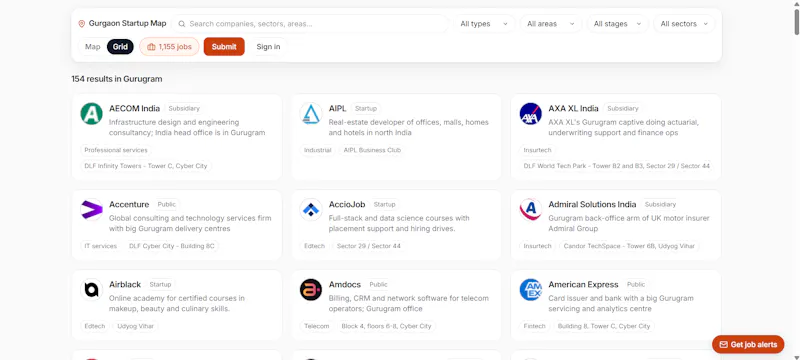Open the 1,155 jobs listing

169,47
